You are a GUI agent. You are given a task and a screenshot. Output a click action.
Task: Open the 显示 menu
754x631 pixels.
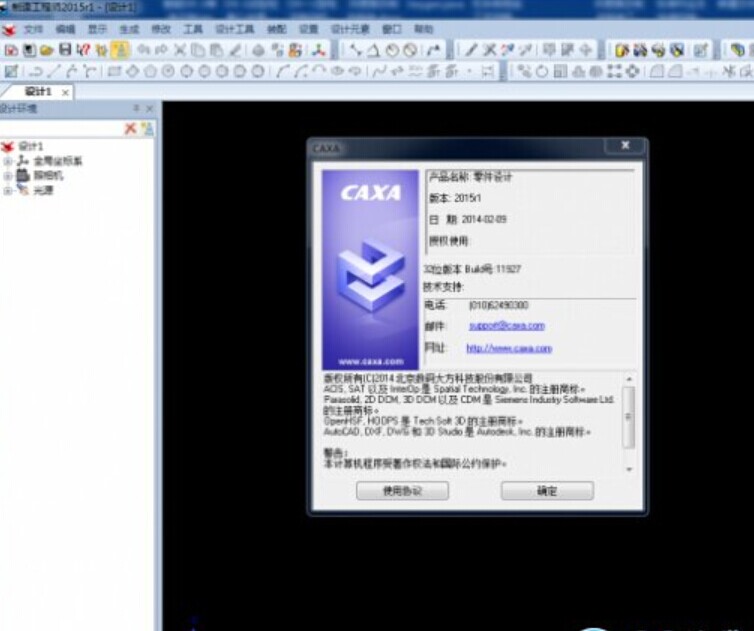(x=97, y=29)
